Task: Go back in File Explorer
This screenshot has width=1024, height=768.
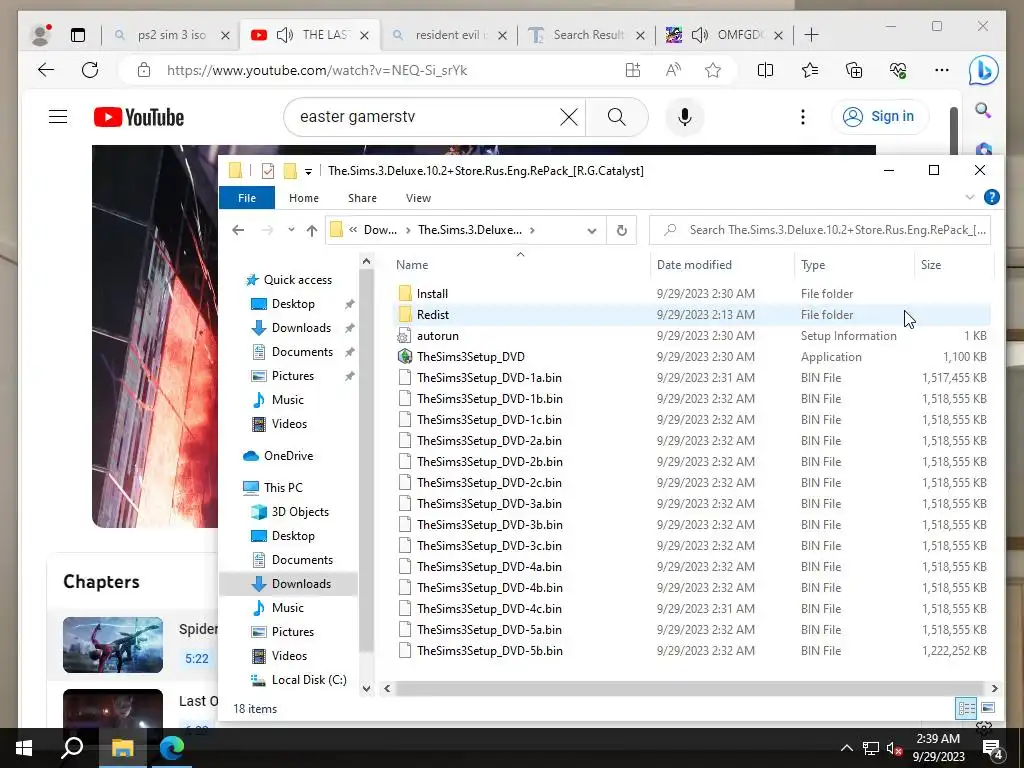Action: coord(238,230)
